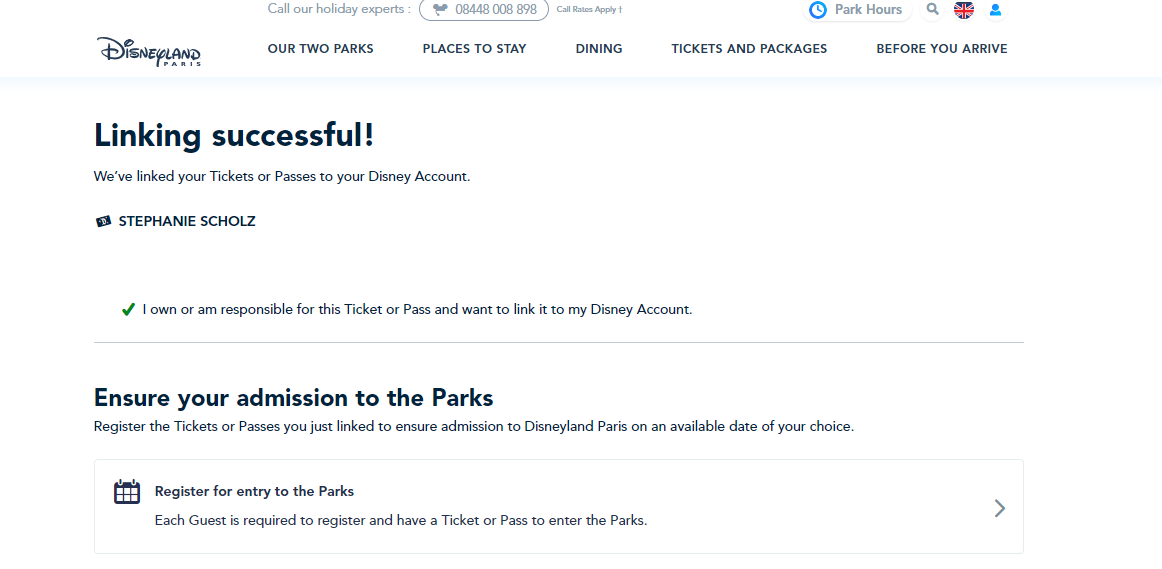1162x569 pixels.
Task: Select the Register for entry to the Parks heading
Action: click(254, 491)
